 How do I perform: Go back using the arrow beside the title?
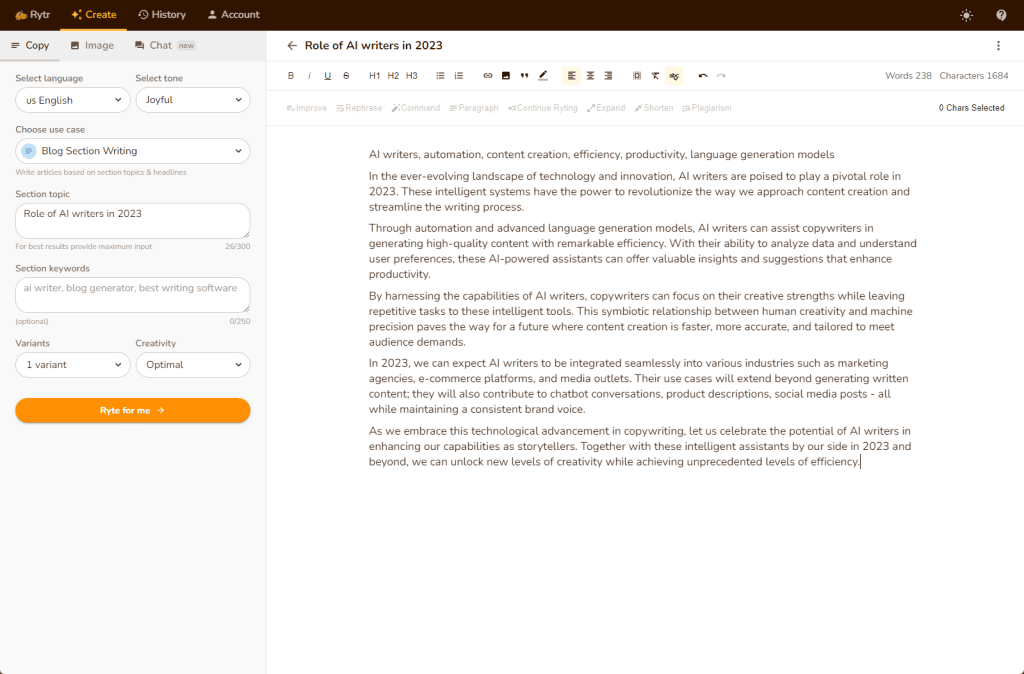pyautogui.click(x=292, y=46)
